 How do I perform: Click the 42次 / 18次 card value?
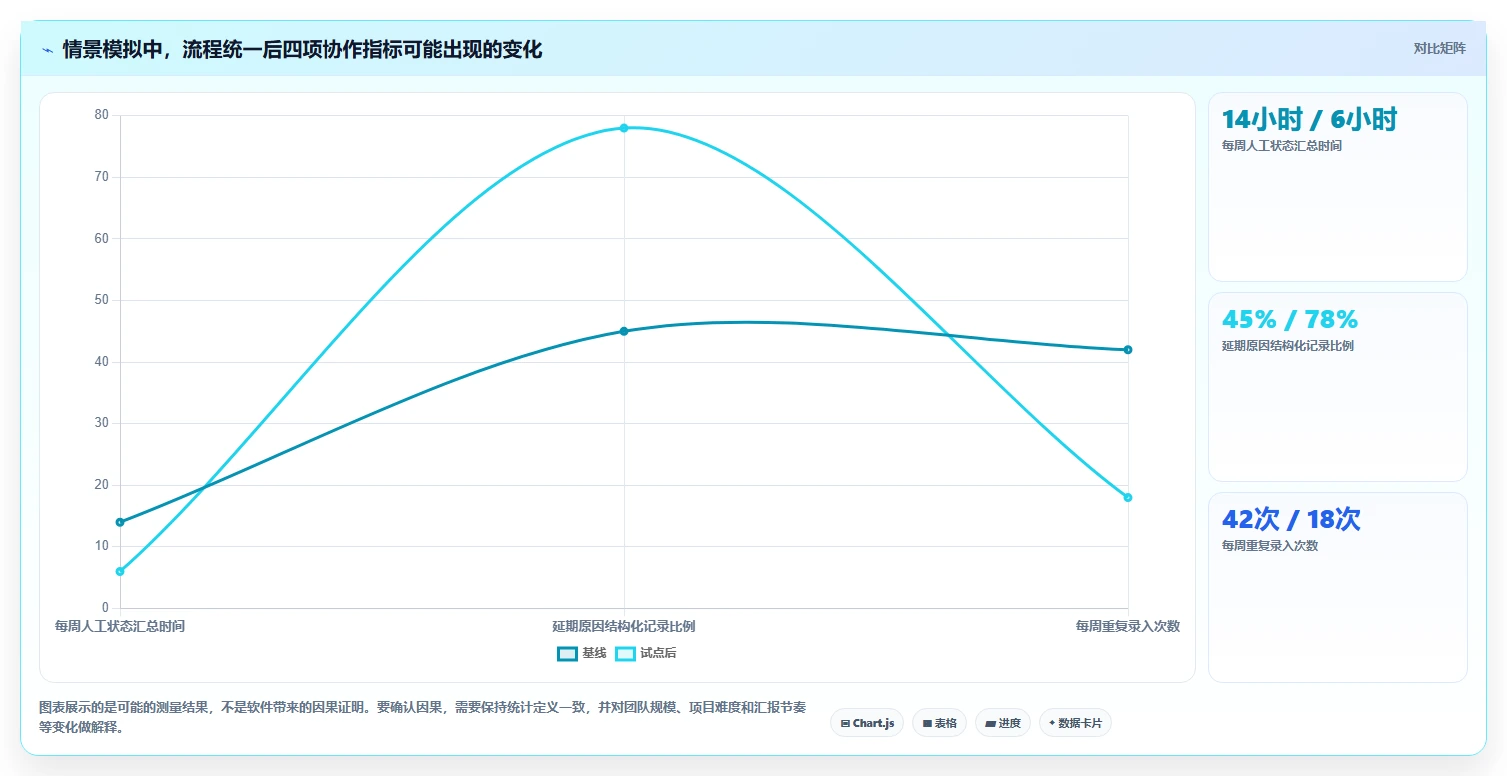1291,519
